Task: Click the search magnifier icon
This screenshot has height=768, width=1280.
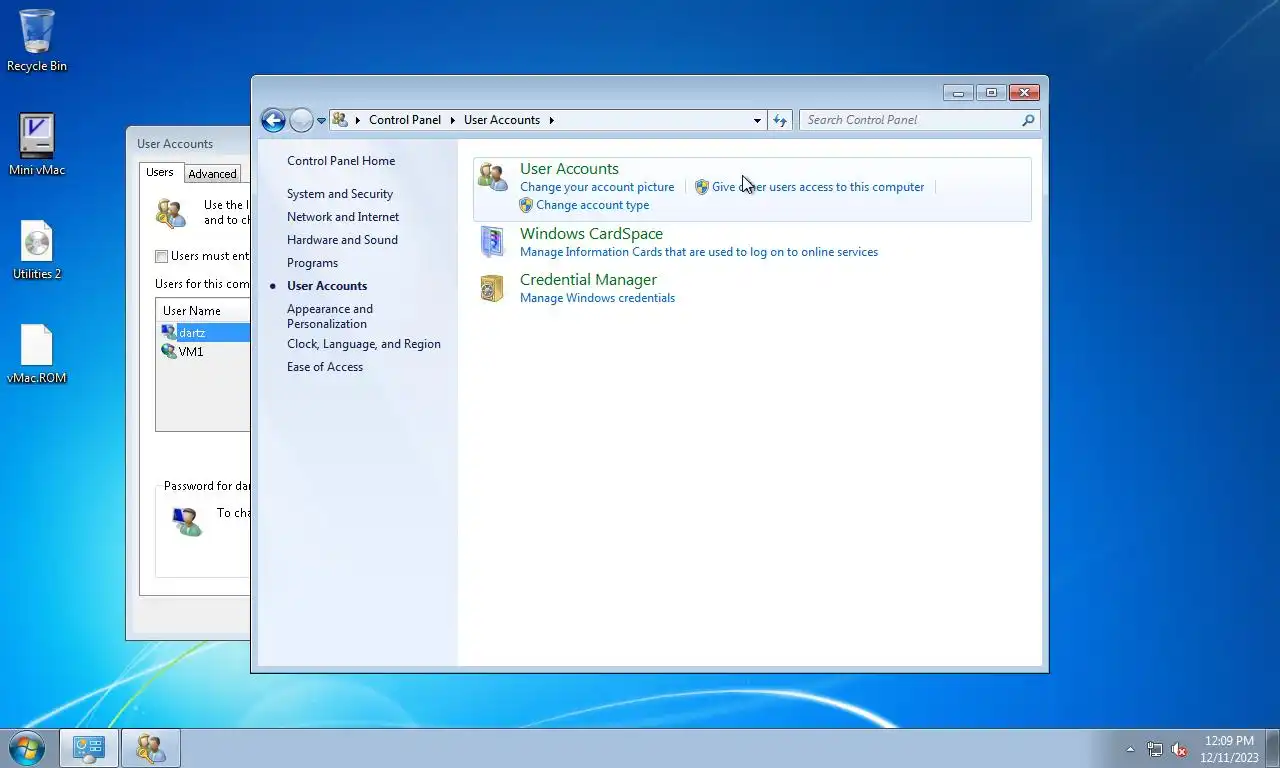Action: [1028, 120]
